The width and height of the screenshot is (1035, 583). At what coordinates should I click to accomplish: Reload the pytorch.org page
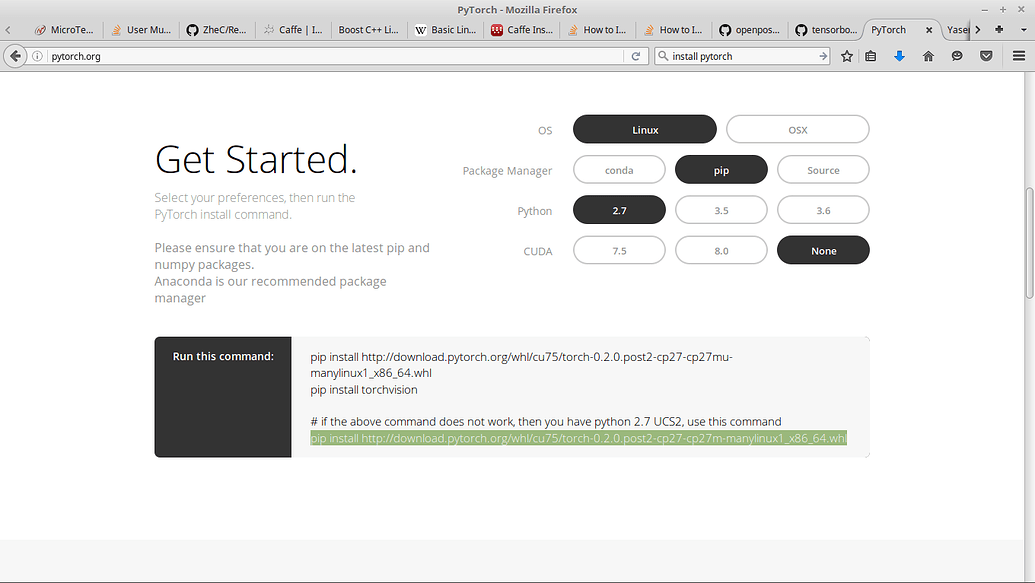pyautogui.click(x=635, y=57)
